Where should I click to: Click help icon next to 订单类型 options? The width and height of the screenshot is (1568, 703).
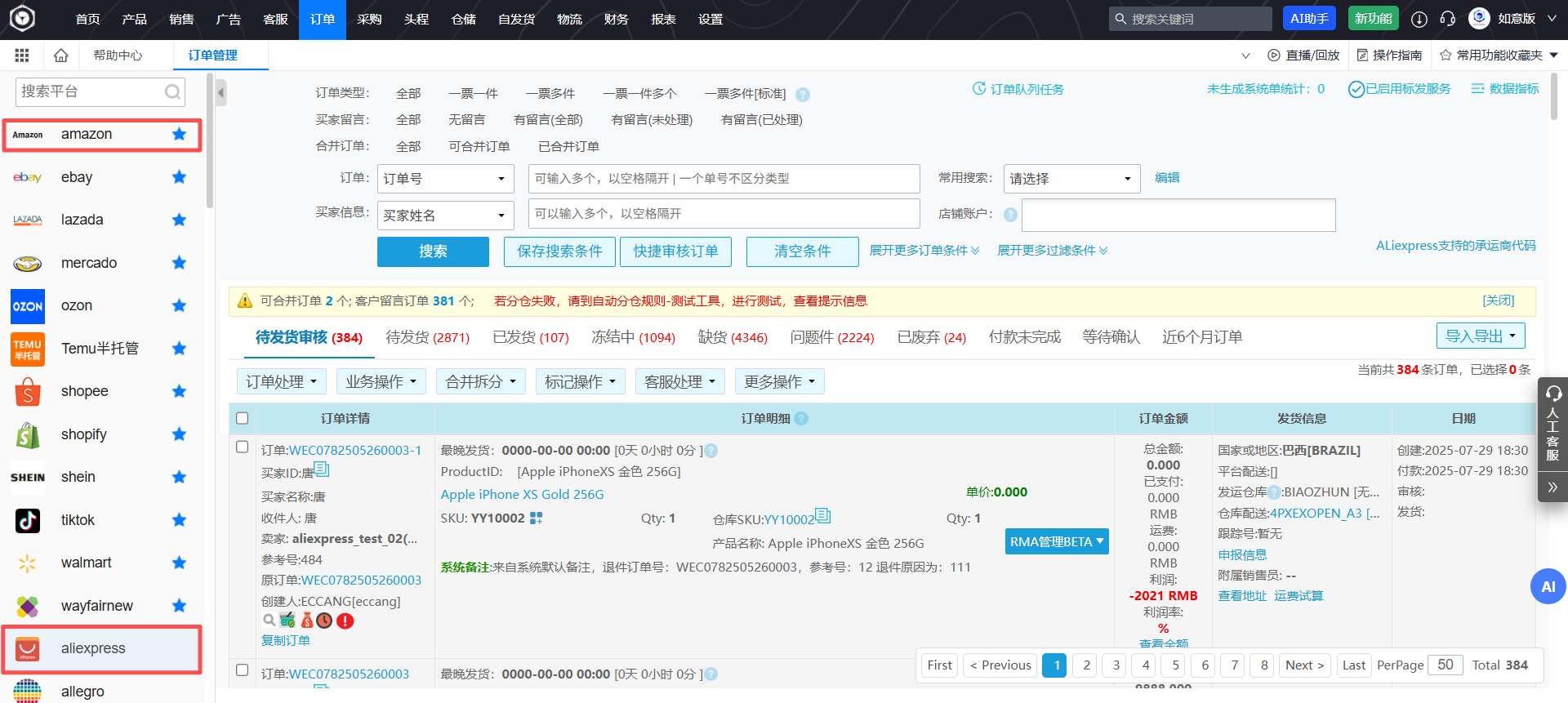(x=803, y=95)
